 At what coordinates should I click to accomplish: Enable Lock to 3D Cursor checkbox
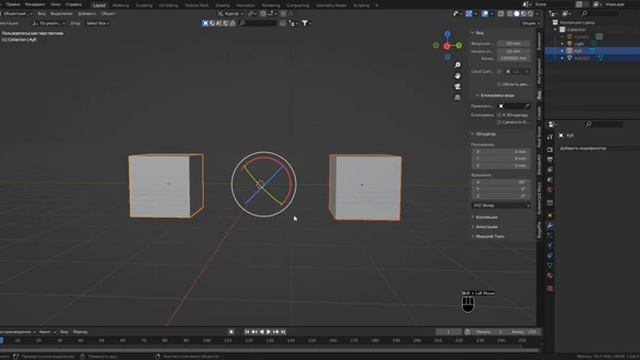pos(499,115)
